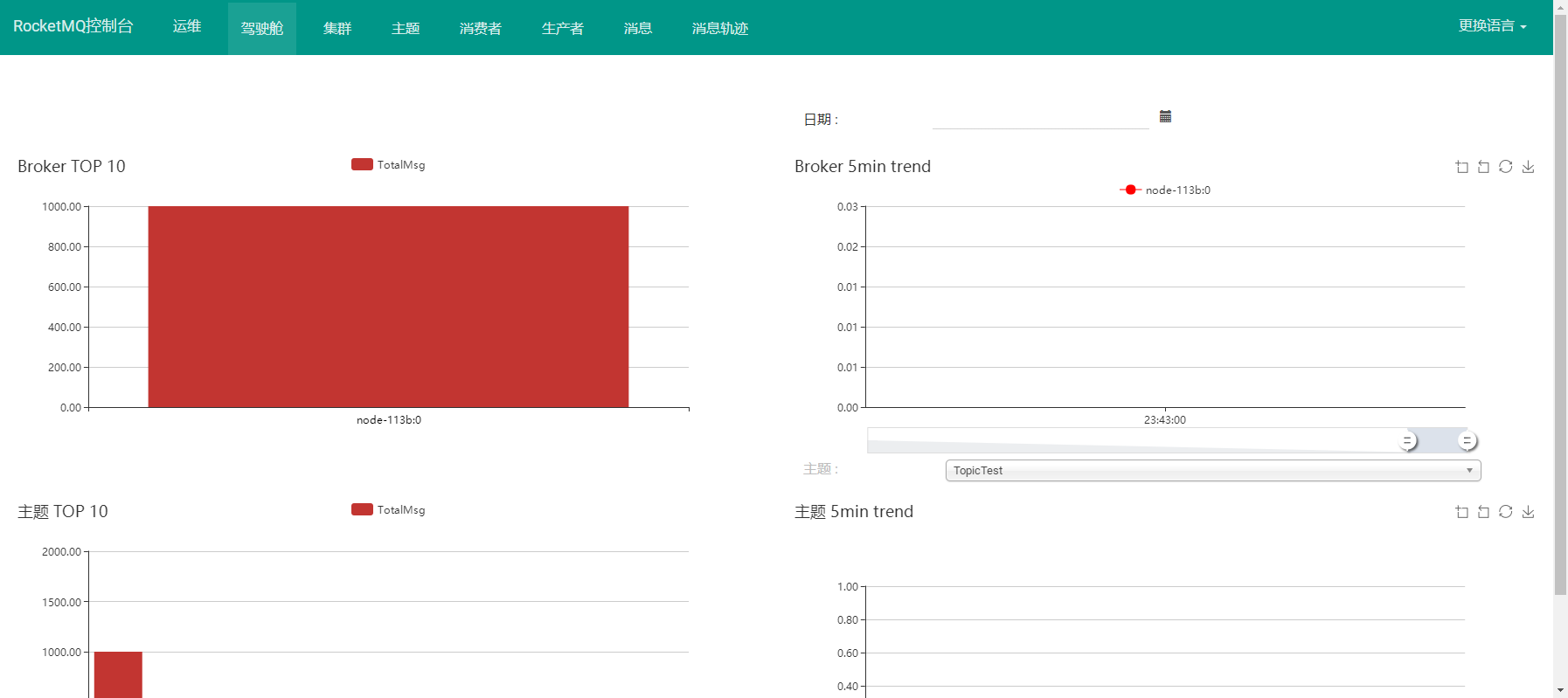Click the 2000.00 axis value in 主题 TOP 10

(x=61, y=552)
